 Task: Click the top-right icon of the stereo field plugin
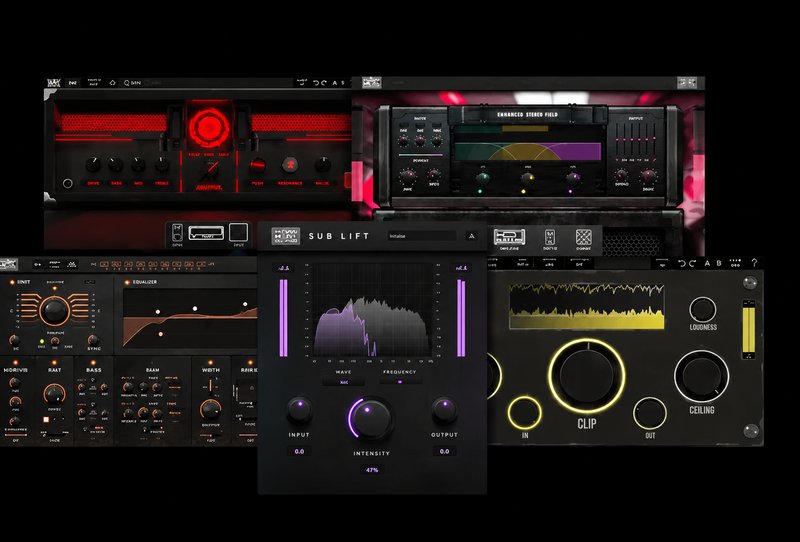[x=687, y=83]
